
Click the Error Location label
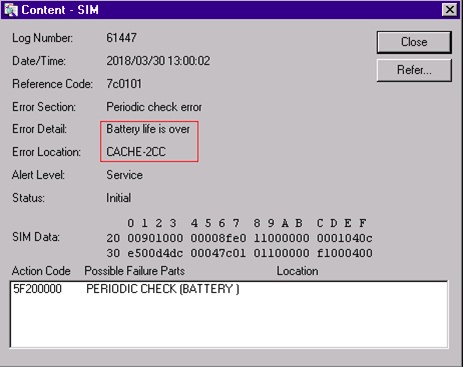click(46, 152)
